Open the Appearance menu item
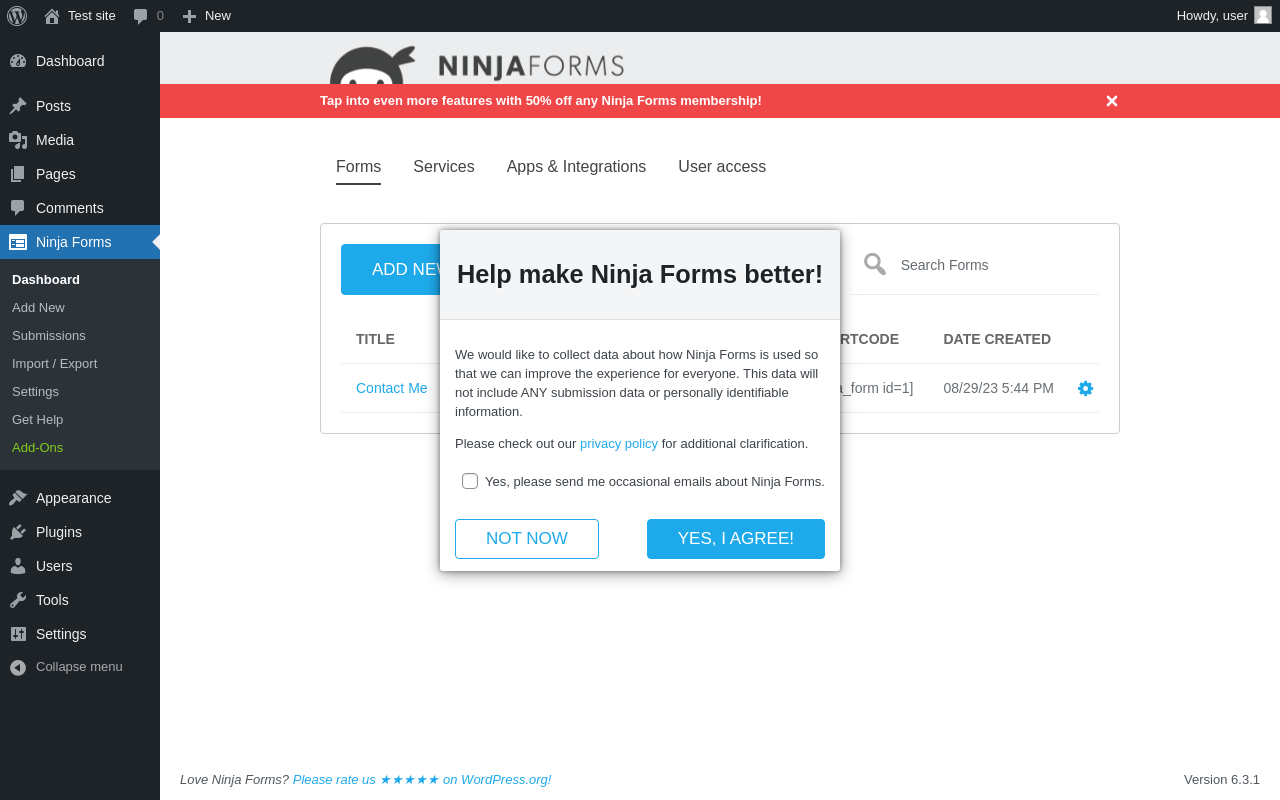This screenshot has width=1280, height=800. [80, 498]
